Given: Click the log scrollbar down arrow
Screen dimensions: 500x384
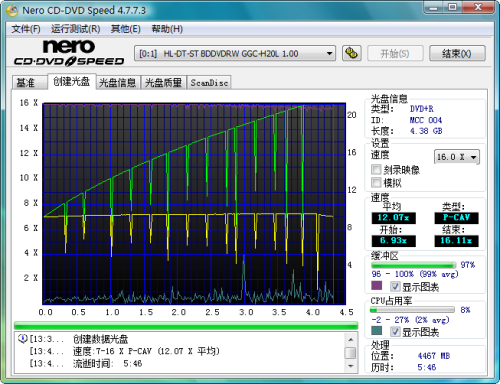Looking at the screenshot, I should [x=351, y=366].
